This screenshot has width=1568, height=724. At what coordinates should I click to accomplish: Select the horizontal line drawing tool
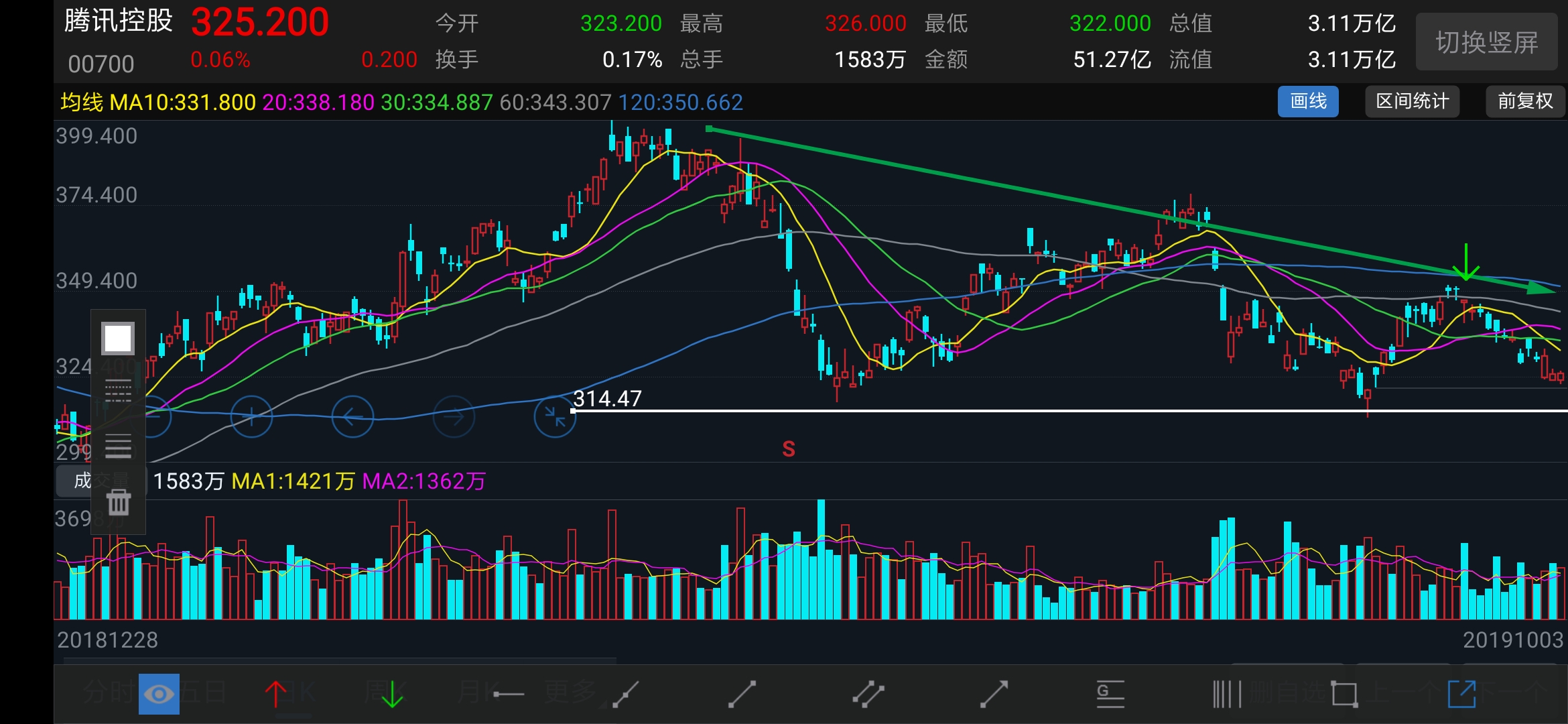pyautogui.click(x=509, y=694)
